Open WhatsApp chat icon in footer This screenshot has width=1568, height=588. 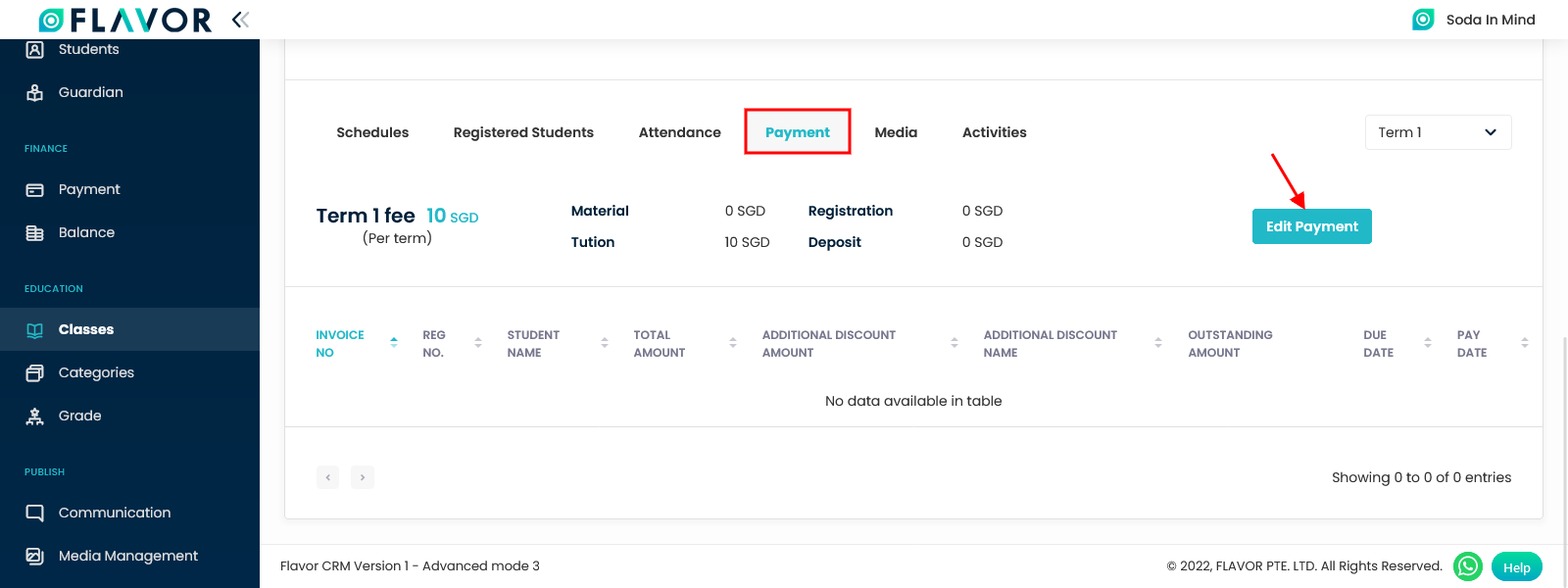(x=1468, y=566)
